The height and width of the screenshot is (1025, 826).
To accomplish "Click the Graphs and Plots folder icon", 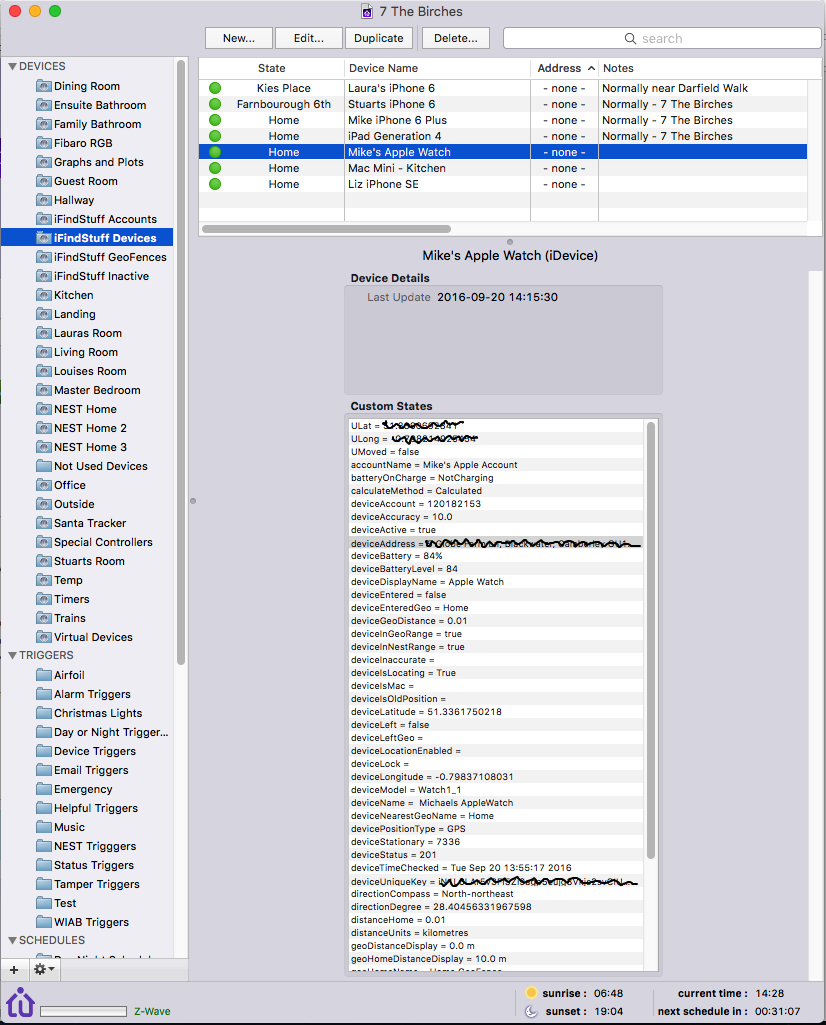I will (x=44, y=162).
